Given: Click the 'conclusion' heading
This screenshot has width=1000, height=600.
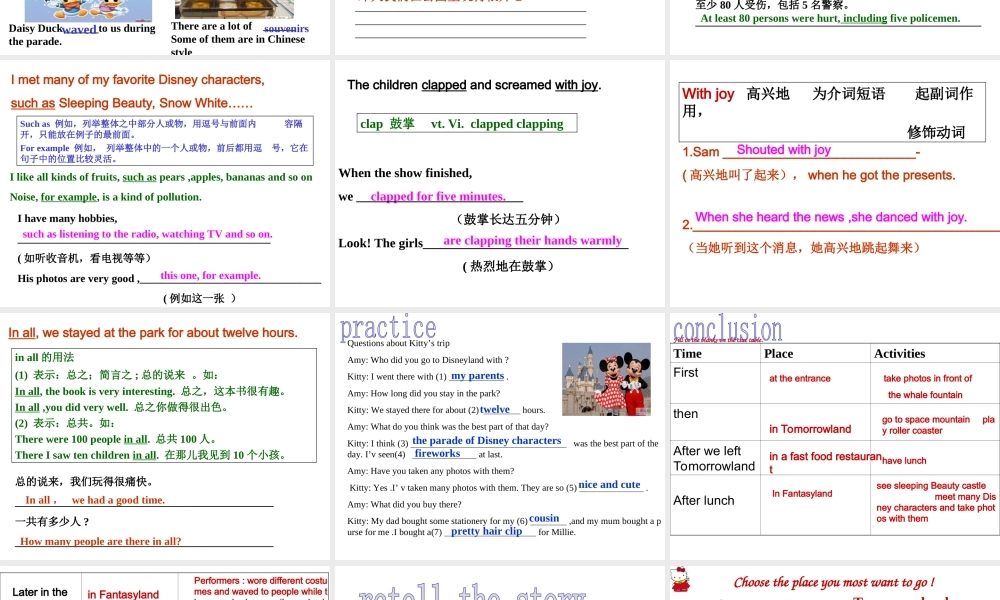Looking at the screenshot, I should (728, 328).
